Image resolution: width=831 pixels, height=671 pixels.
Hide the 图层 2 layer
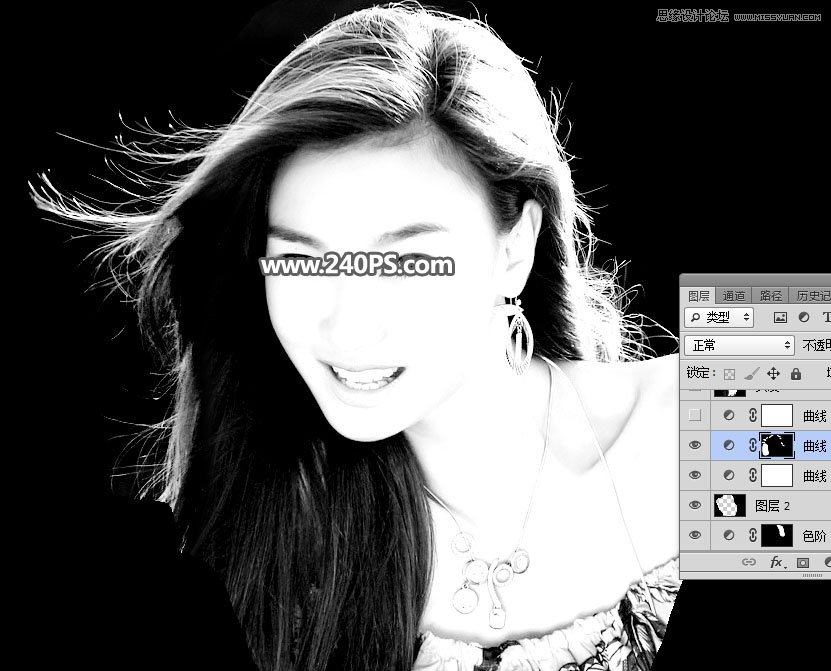(695, 506)
